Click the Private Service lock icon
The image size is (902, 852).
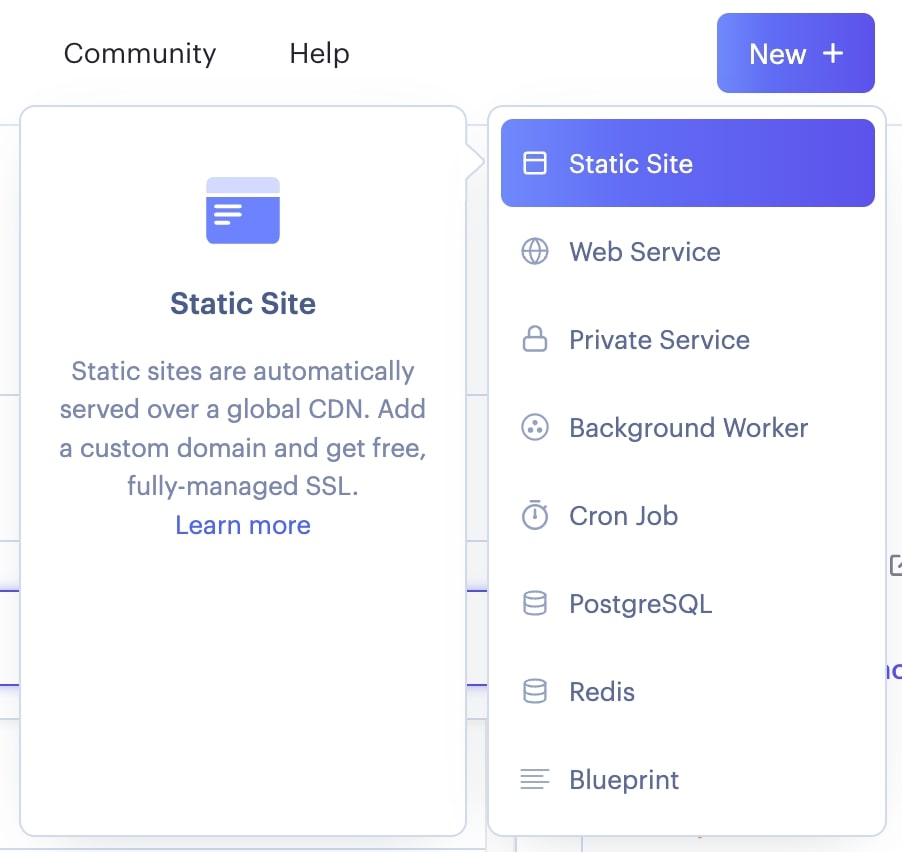535,340
